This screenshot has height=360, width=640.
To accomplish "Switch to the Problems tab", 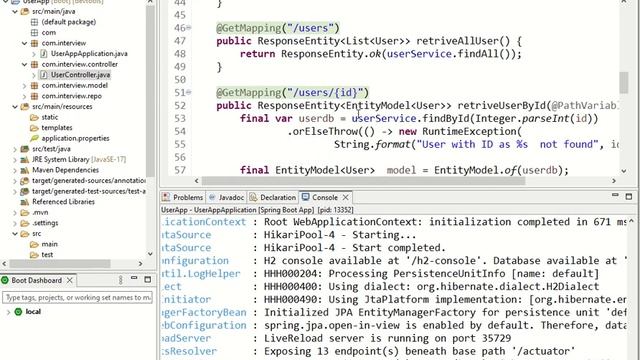I will 183,198.
